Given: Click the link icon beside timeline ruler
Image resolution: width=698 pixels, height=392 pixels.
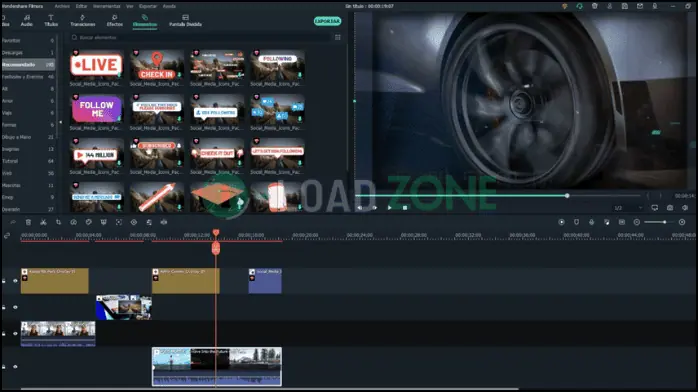Looking at the screenshot, I should 7,235.
